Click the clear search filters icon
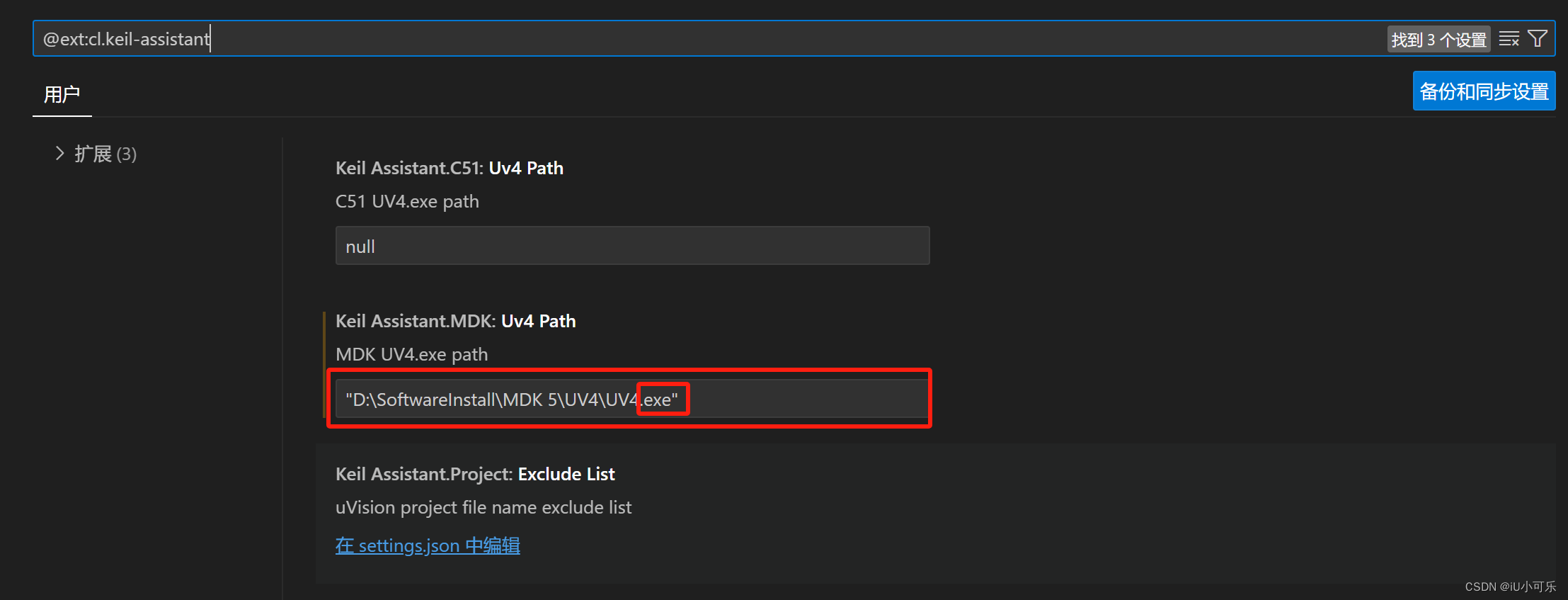 point(1509,38)
